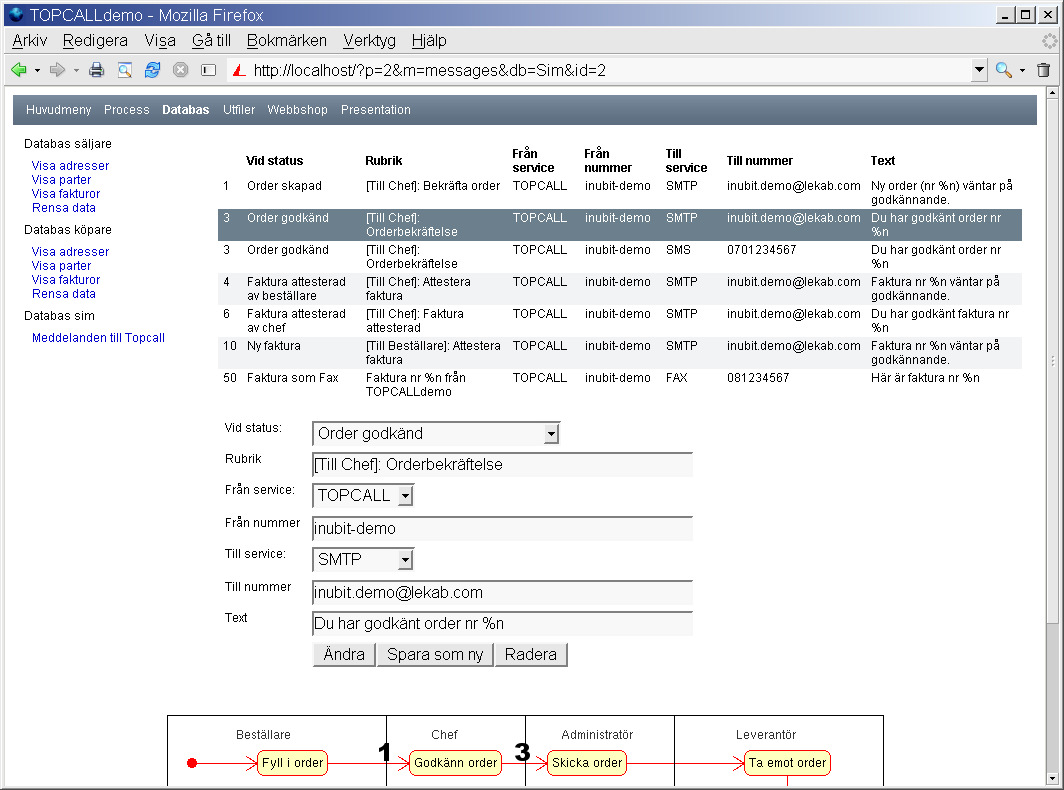Screen dimensions: 1064x790
Task: Select the Ny faktura table row
Action: click(x=620, y=352)
